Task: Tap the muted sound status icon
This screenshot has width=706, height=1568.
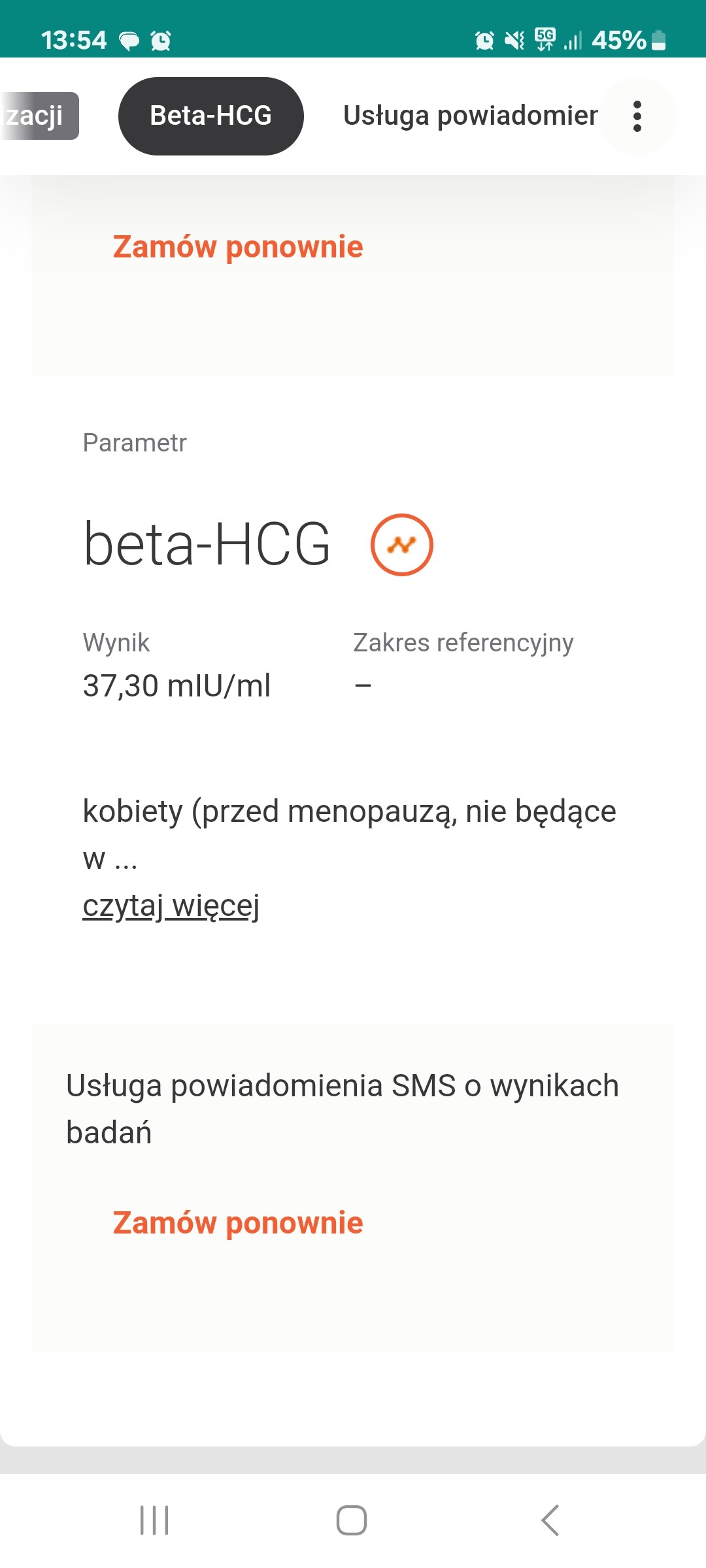Action: [x=514, y=41]
